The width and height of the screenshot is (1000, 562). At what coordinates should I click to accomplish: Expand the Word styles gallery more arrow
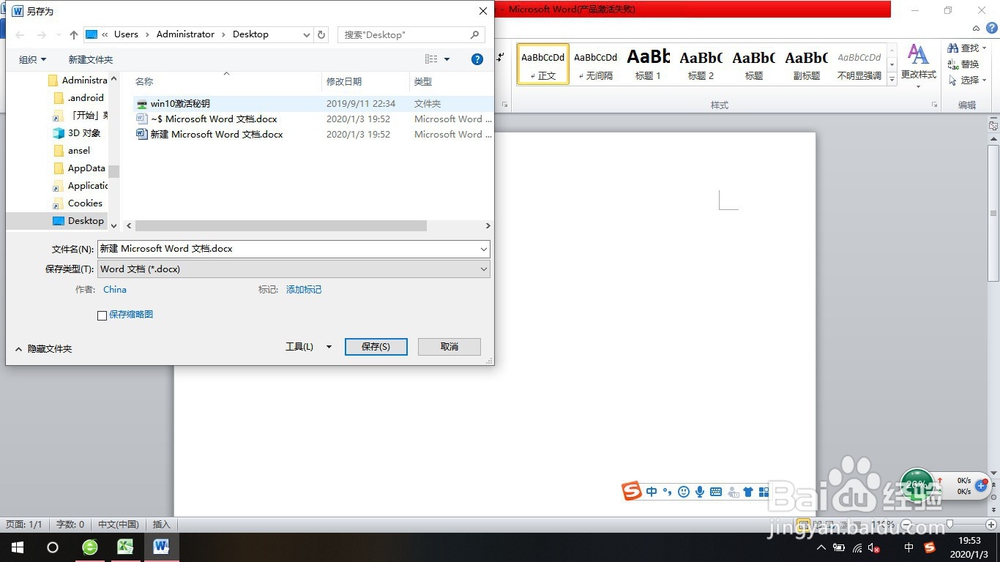click(x=892, y=78)
